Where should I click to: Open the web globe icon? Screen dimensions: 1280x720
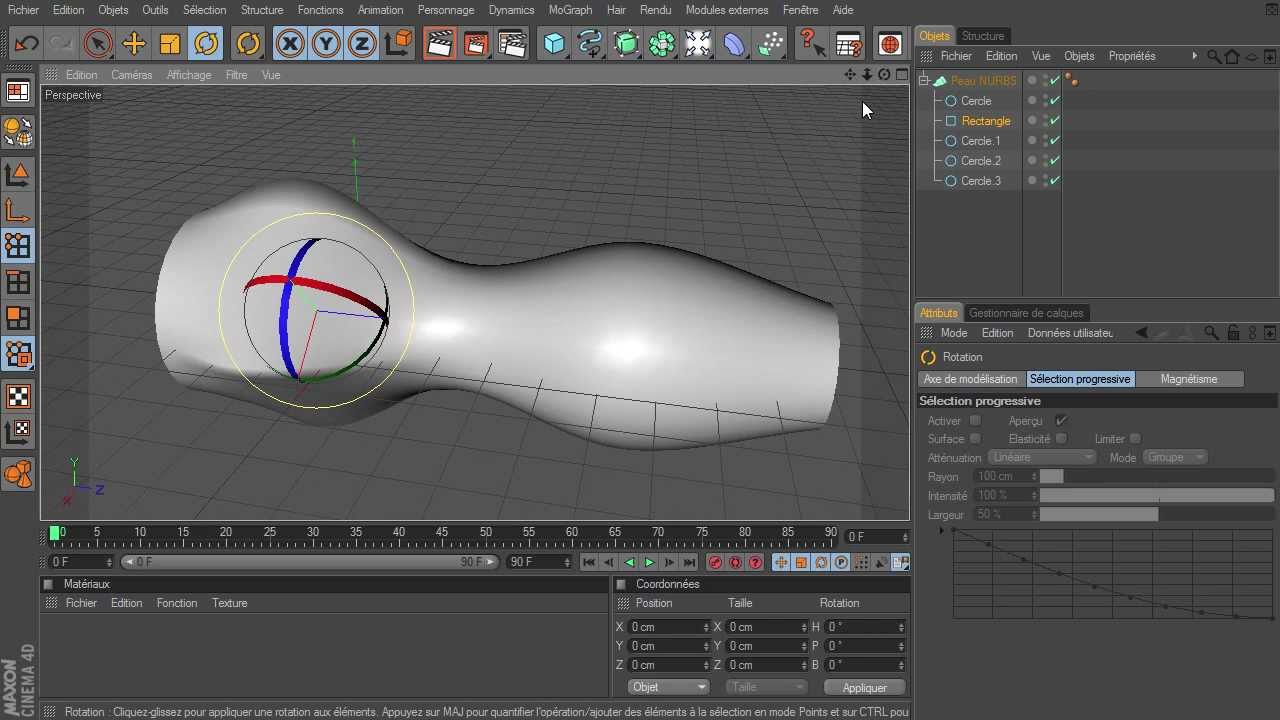tap(890, 44)
